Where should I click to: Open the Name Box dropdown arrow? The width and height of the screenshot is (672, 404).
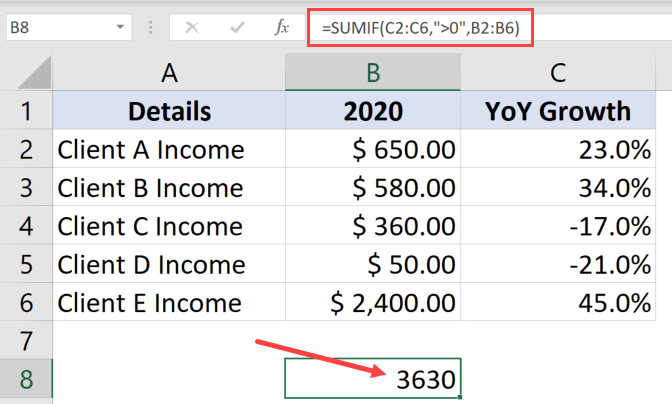click(x=121, y=27)
